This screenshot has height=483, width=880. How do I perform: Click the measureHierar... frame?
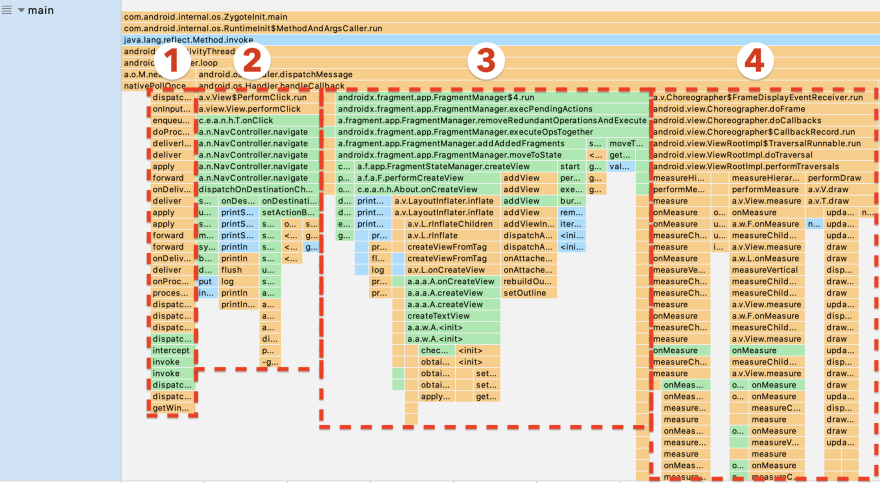(767, 178)
